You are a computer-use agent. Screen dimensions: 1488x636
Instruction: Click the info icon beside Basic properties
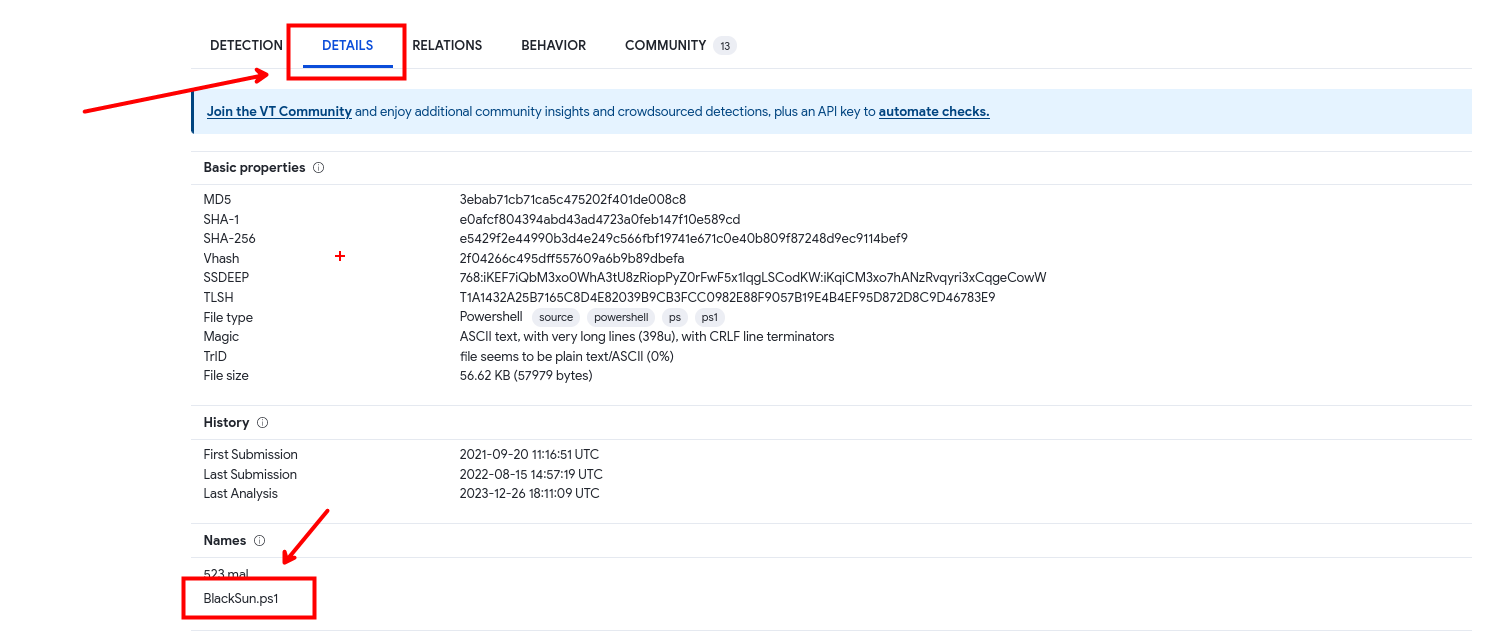pos(318,168)
